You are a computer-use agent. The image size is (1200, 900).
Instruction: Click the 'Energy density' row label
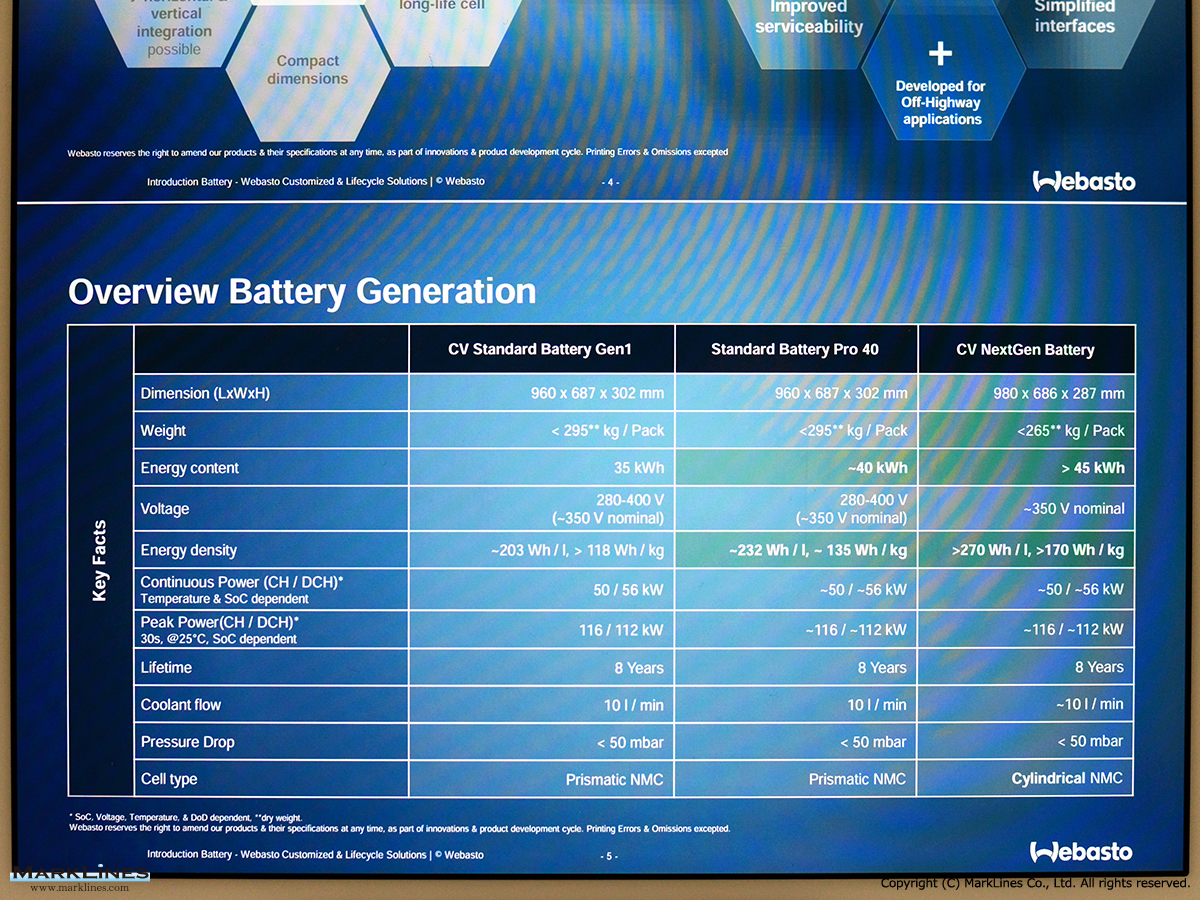point(189,550)
